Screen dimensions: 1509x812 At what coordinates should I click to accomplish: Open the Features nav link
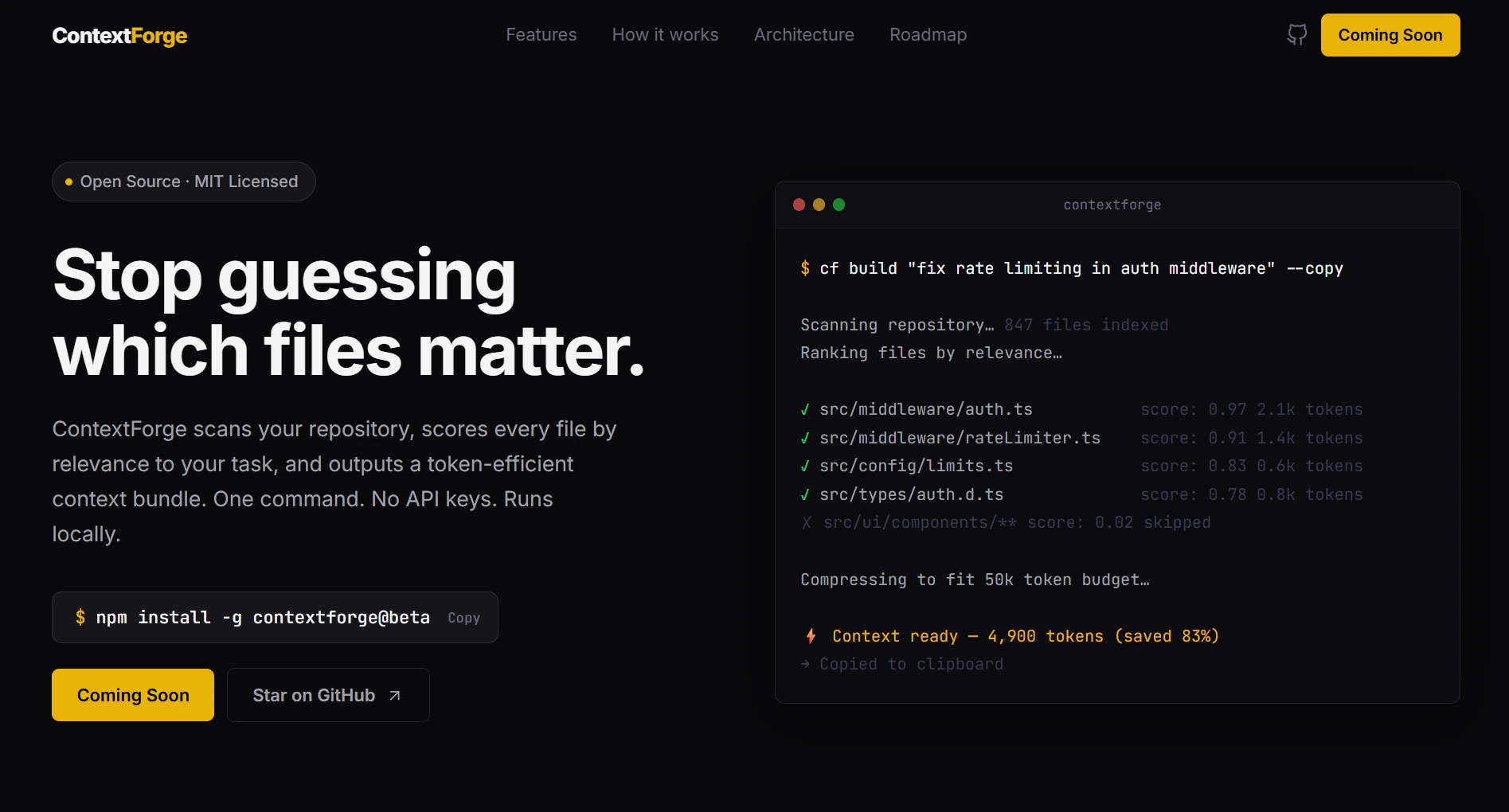pos(541,35)
